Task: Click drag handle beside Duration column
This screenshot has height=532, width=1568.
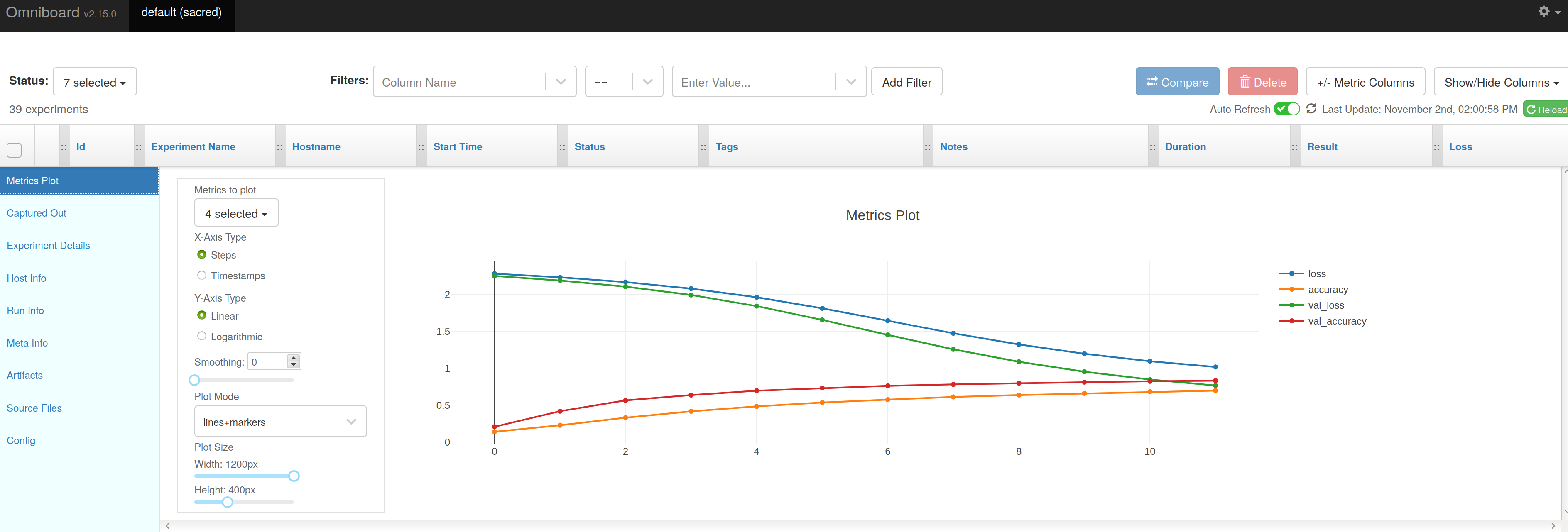Action: [1152, 147]
